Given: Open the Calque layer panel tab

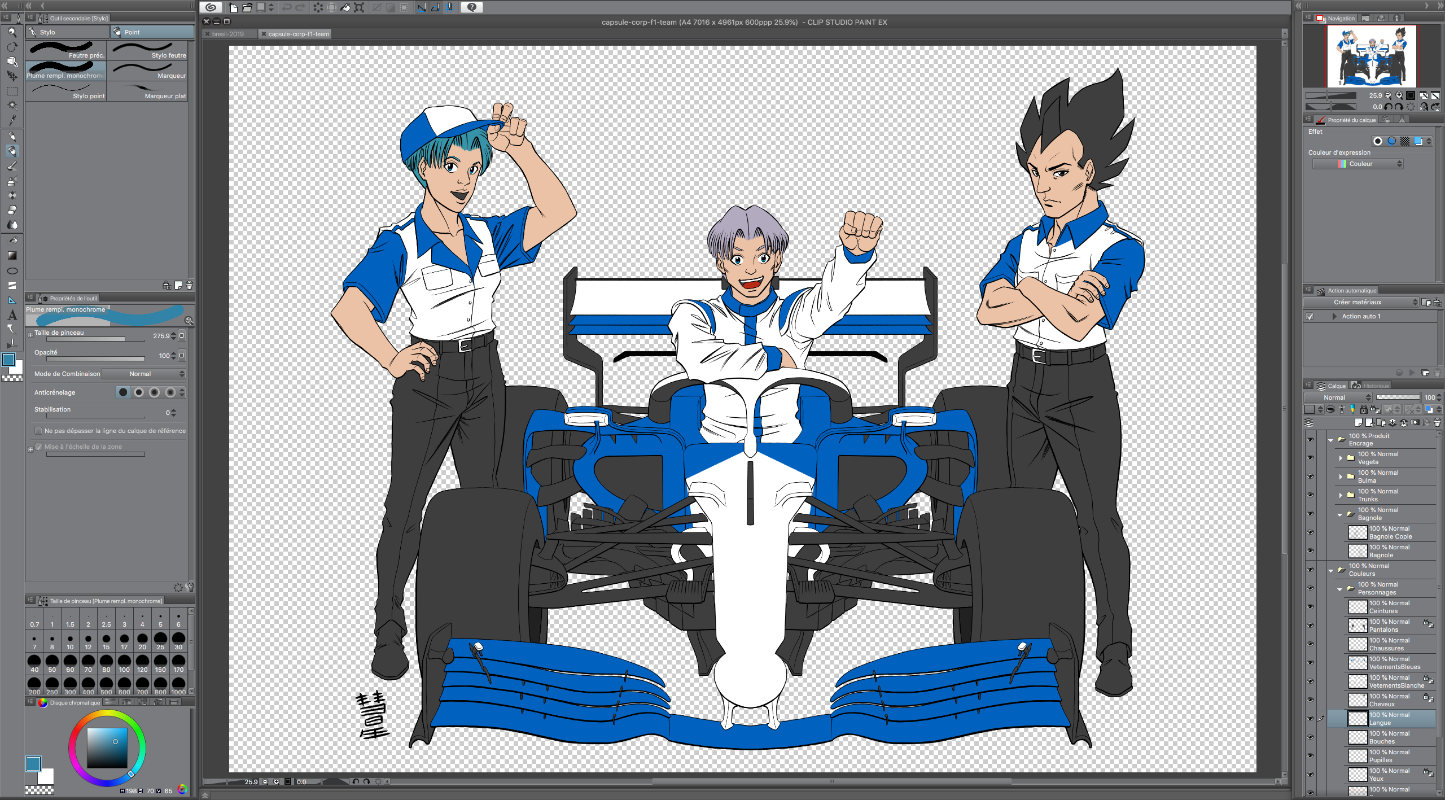Looking at the screenshot, I should 1330,384.
